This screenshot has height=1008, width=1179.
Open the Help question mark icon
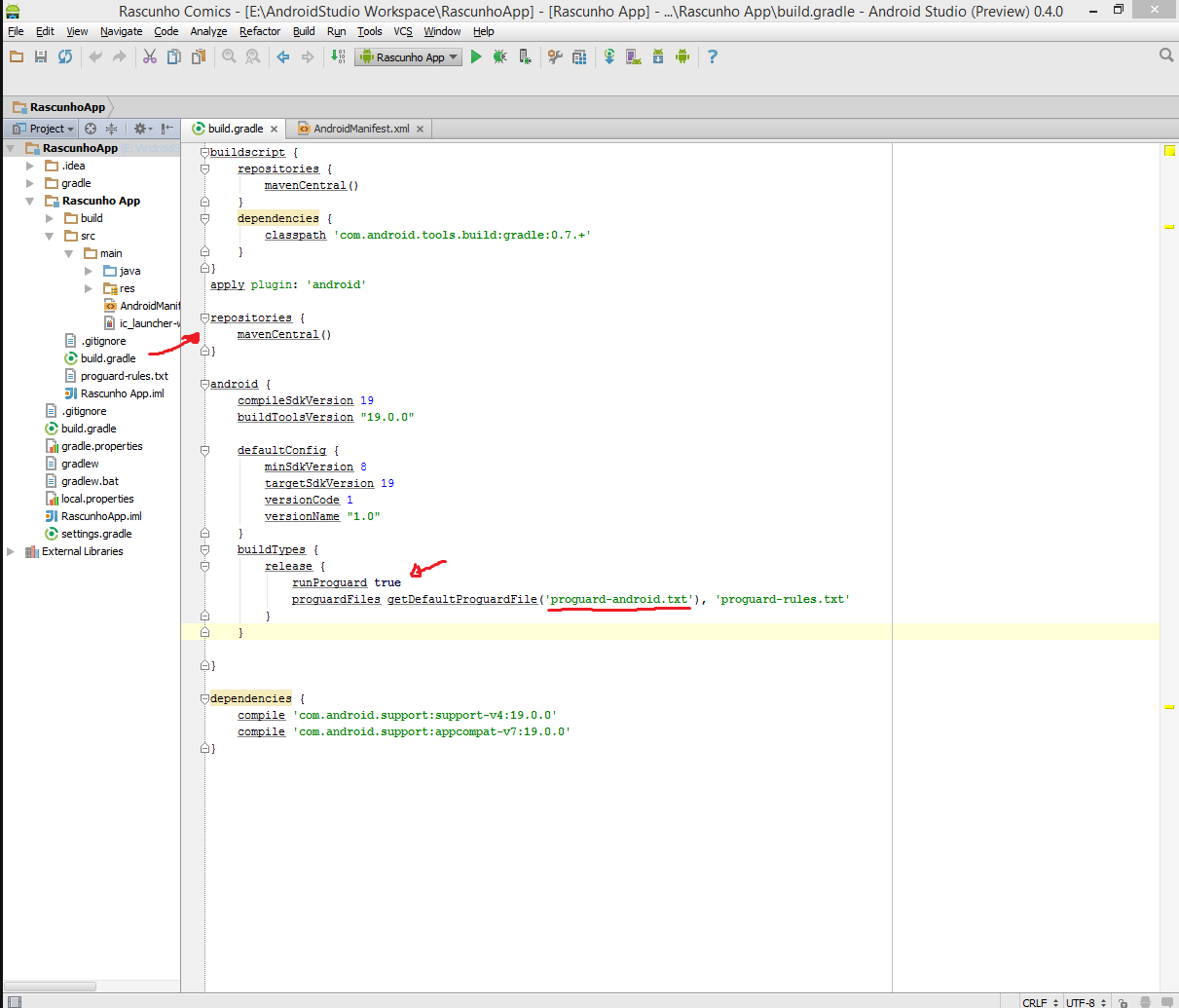pyautogui.click(x=713, y=56)
